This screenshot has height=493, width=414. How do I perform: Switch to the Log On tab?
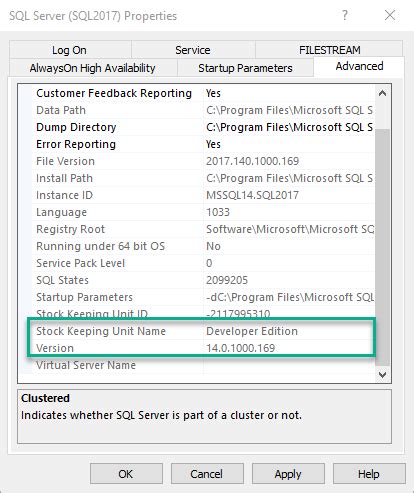click(x=70, y=50)
